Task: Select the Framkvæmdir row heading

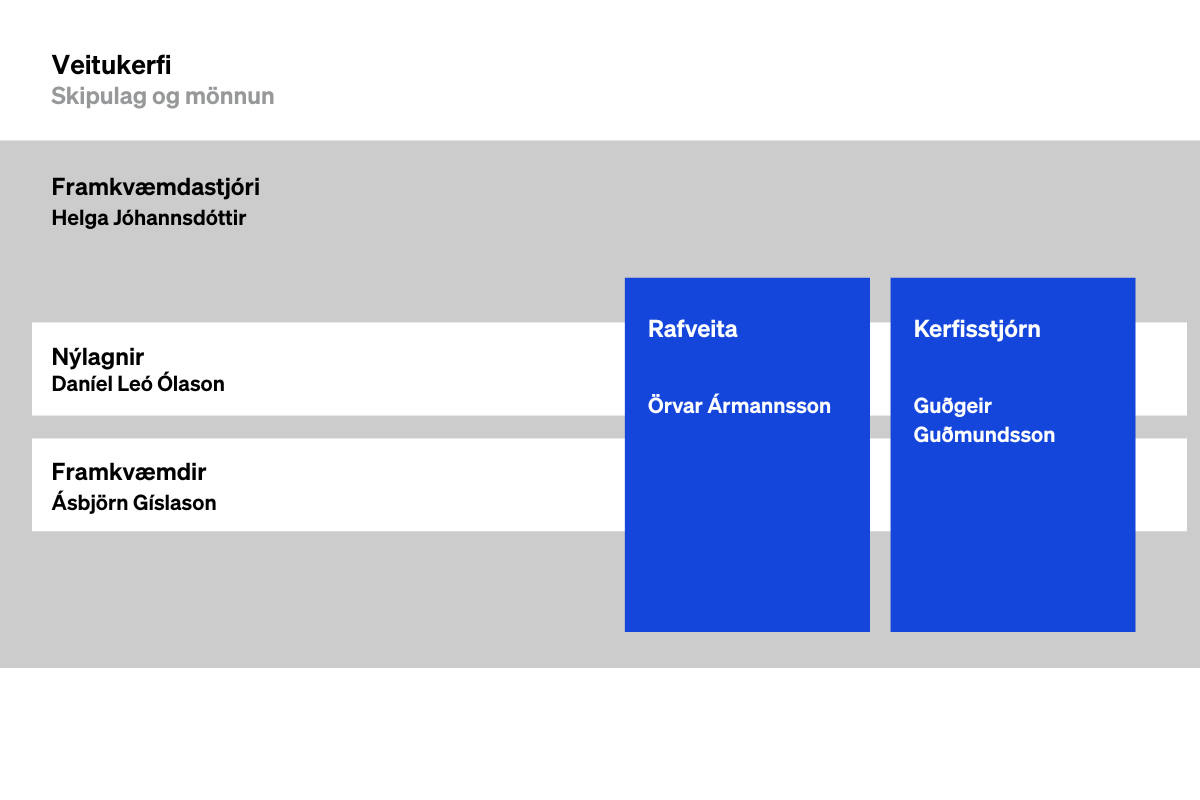Action: pyautogui.click(x=128, y=472)
